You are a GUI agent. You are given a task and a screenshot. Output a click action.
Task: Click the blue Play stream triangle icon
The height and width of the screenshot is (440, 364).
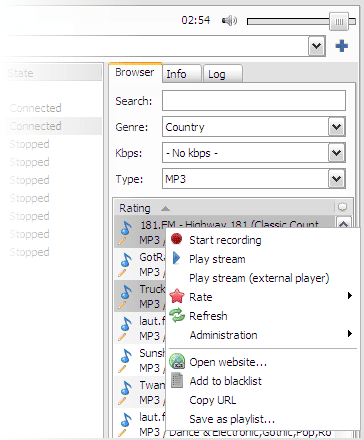coord(177,258)
